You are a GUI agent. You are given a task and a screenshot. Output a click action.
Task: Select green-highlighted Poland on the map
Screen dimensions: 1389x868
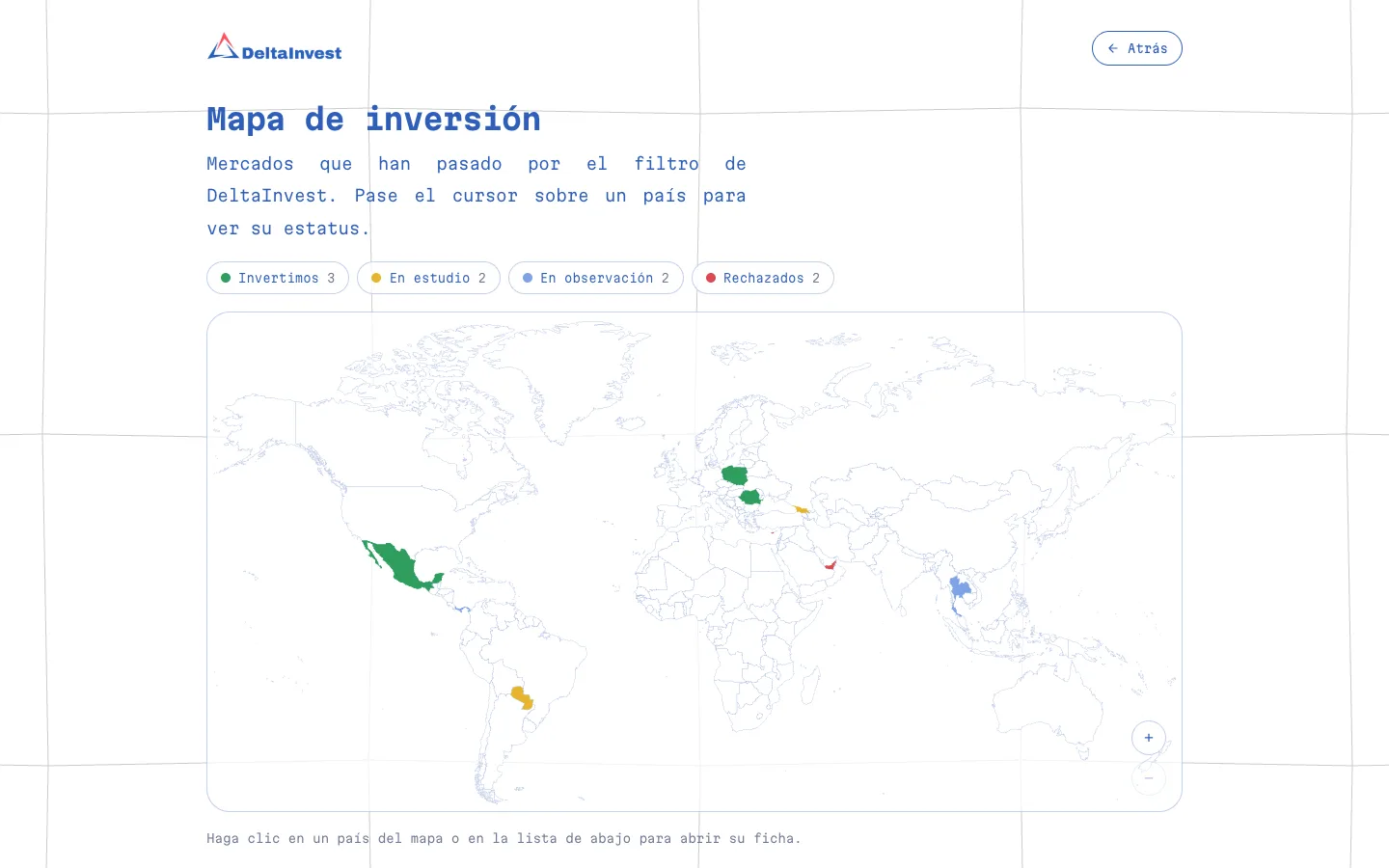735,475
